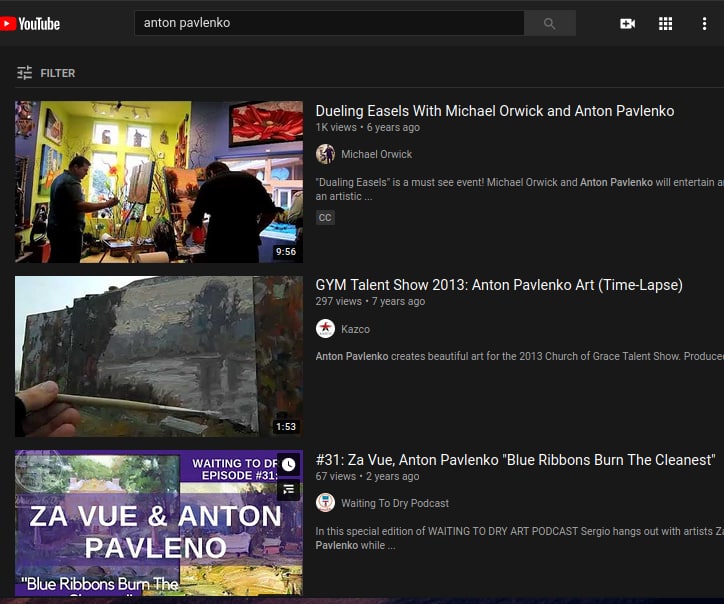Image resolution: width=724 pixels, height=604 pixels.
Task: Click the CC closed captions badge
Action: coord(325,217)
